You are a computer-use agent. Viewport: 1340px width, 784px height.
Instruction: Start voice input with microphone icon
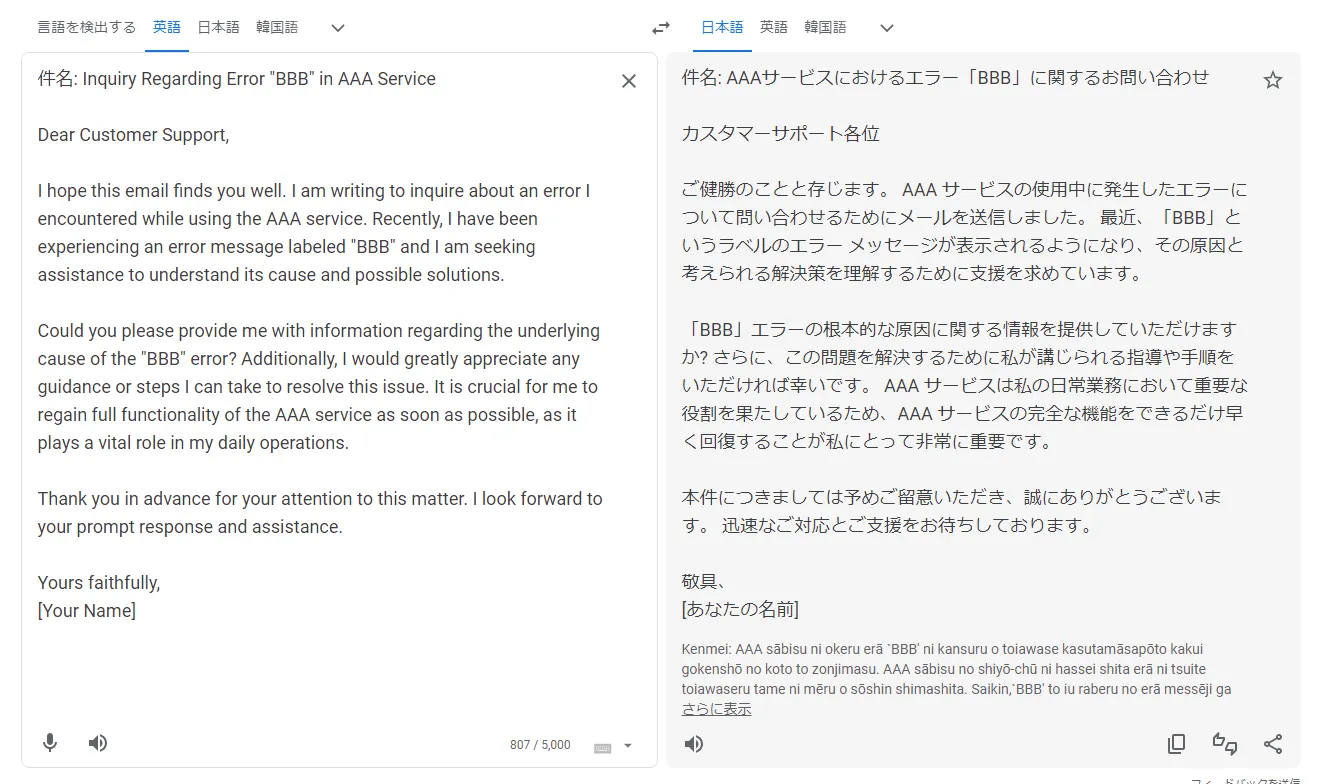coord(50,743)
